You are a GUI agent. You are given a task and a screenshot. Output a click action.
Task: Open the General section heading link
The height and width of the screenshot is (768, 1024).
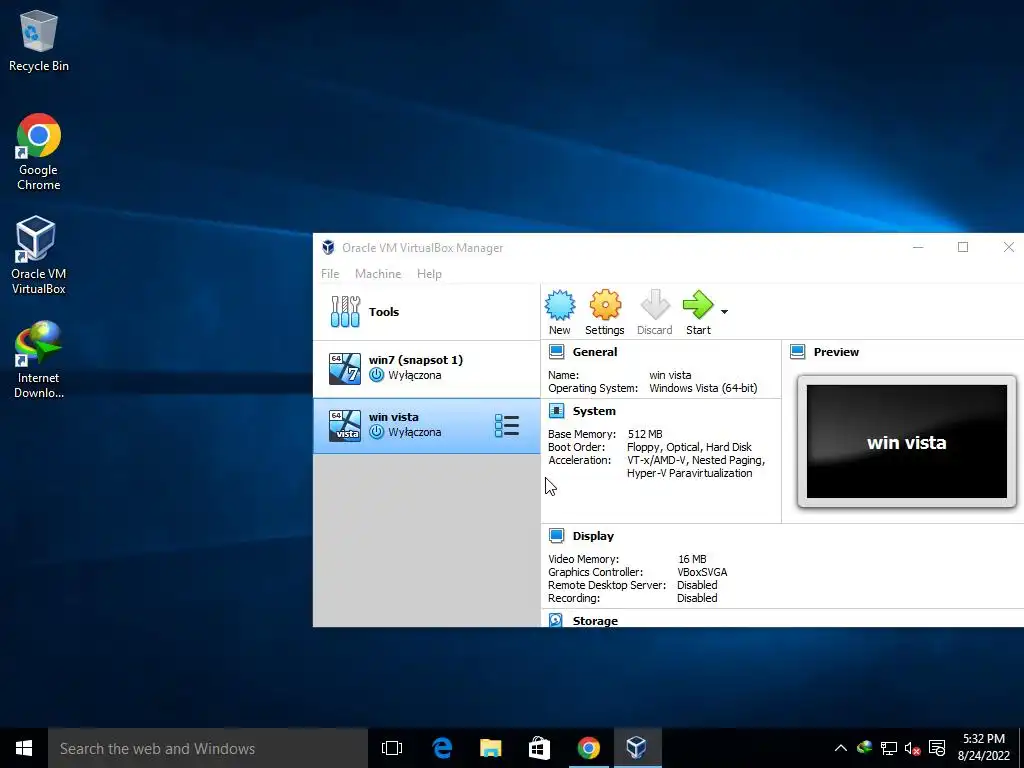[594, 352]
